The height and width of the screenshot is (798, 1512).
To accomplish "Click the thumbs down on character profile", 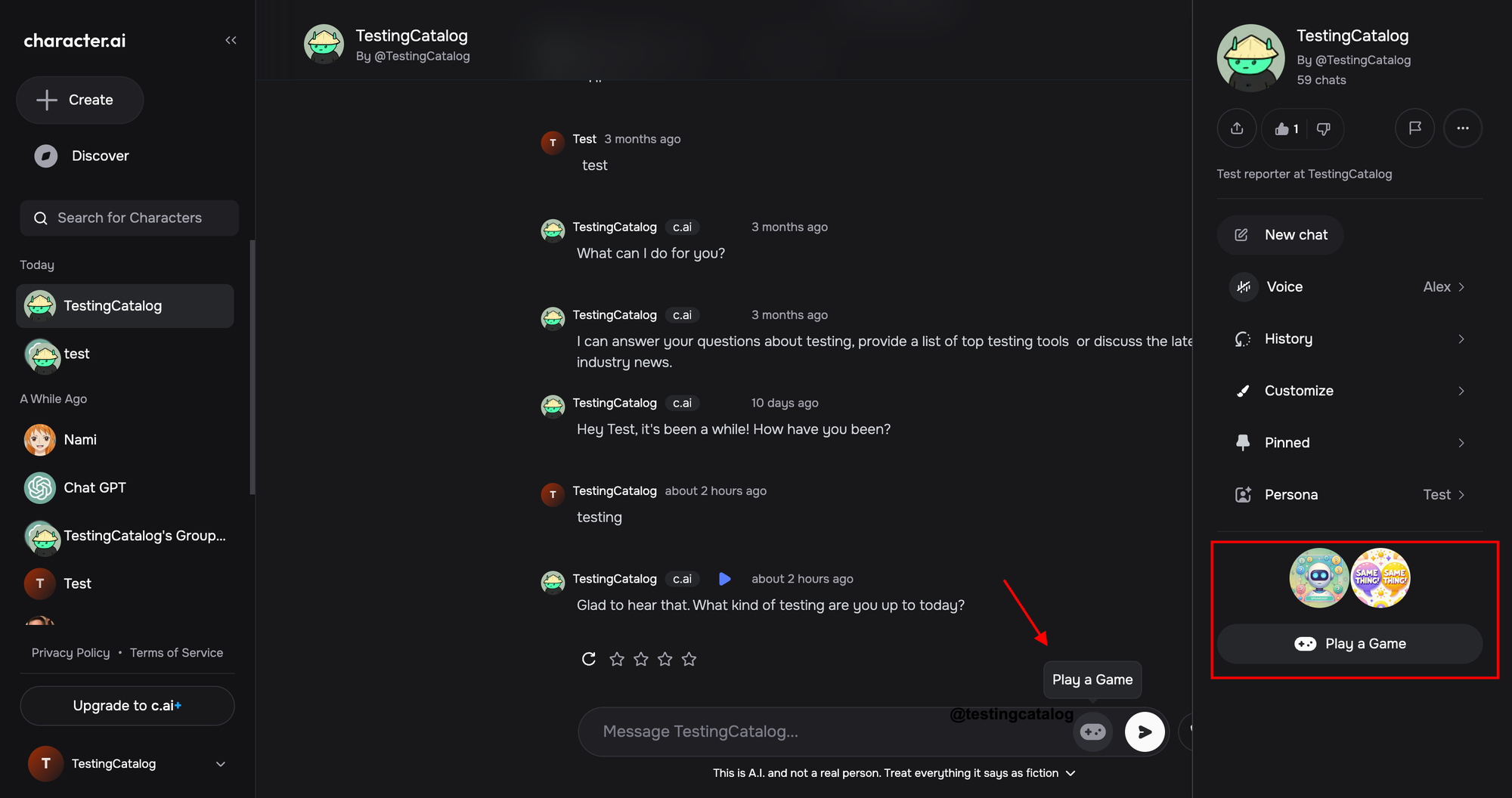I will click(x=1323, y=128).
